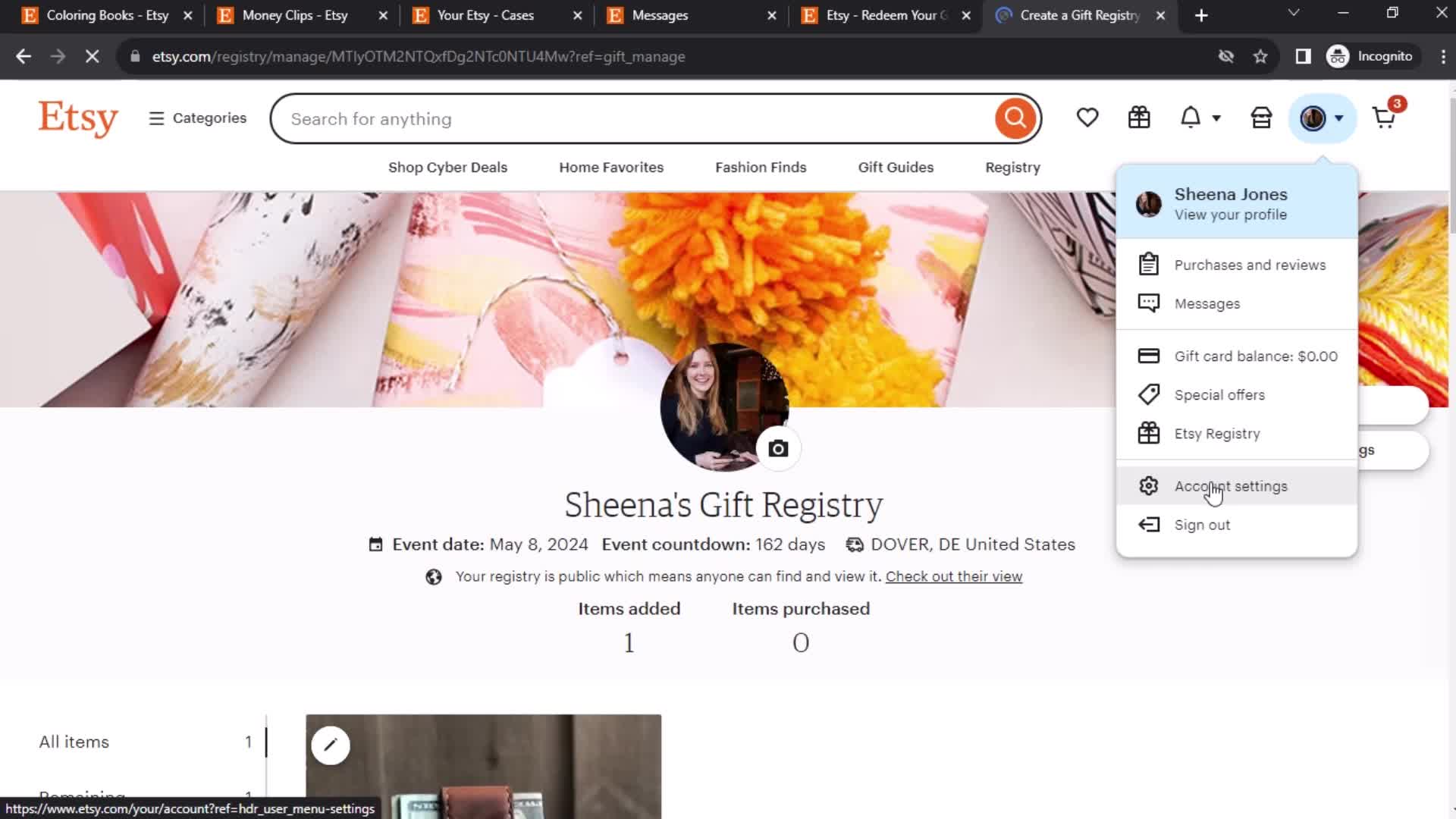Screen dimensions: 1456x819
Task: Click the user account profile dropdown
Action: [x=1322, y=118]
